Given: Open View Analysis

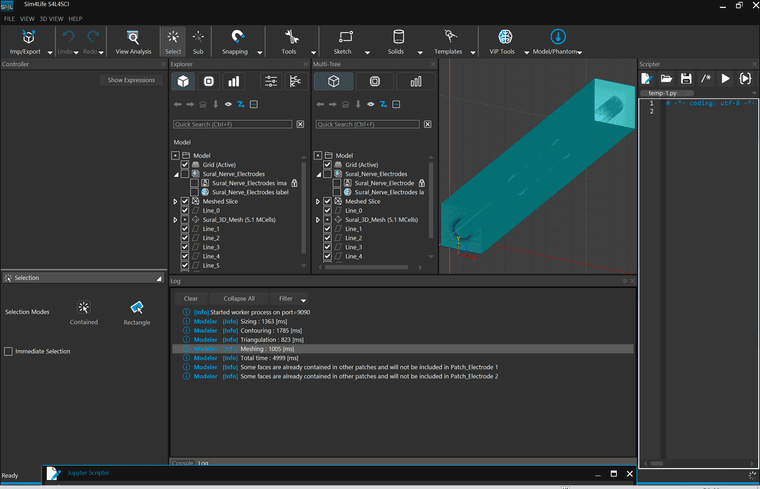Looking at the screenshot, I should [x=133, y=42].
